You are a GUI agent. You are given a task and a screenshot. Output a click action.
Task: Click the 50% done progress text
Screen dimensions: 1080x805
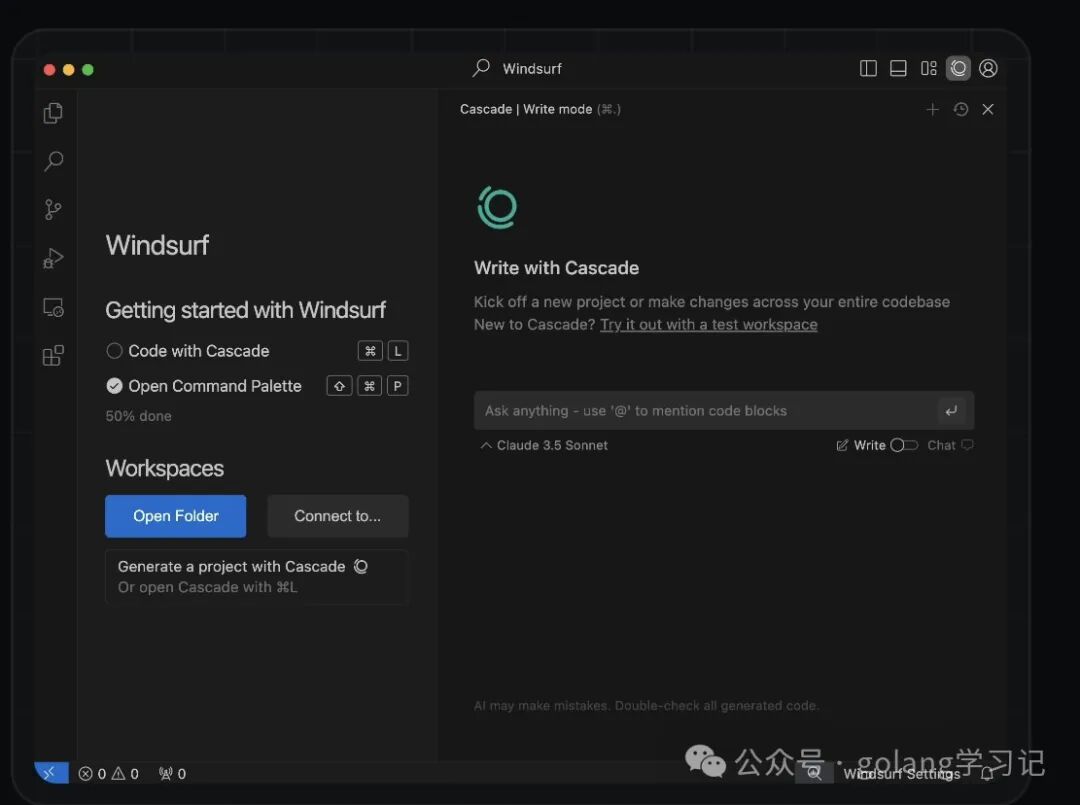pyautogui.click(x=138, y=416)
